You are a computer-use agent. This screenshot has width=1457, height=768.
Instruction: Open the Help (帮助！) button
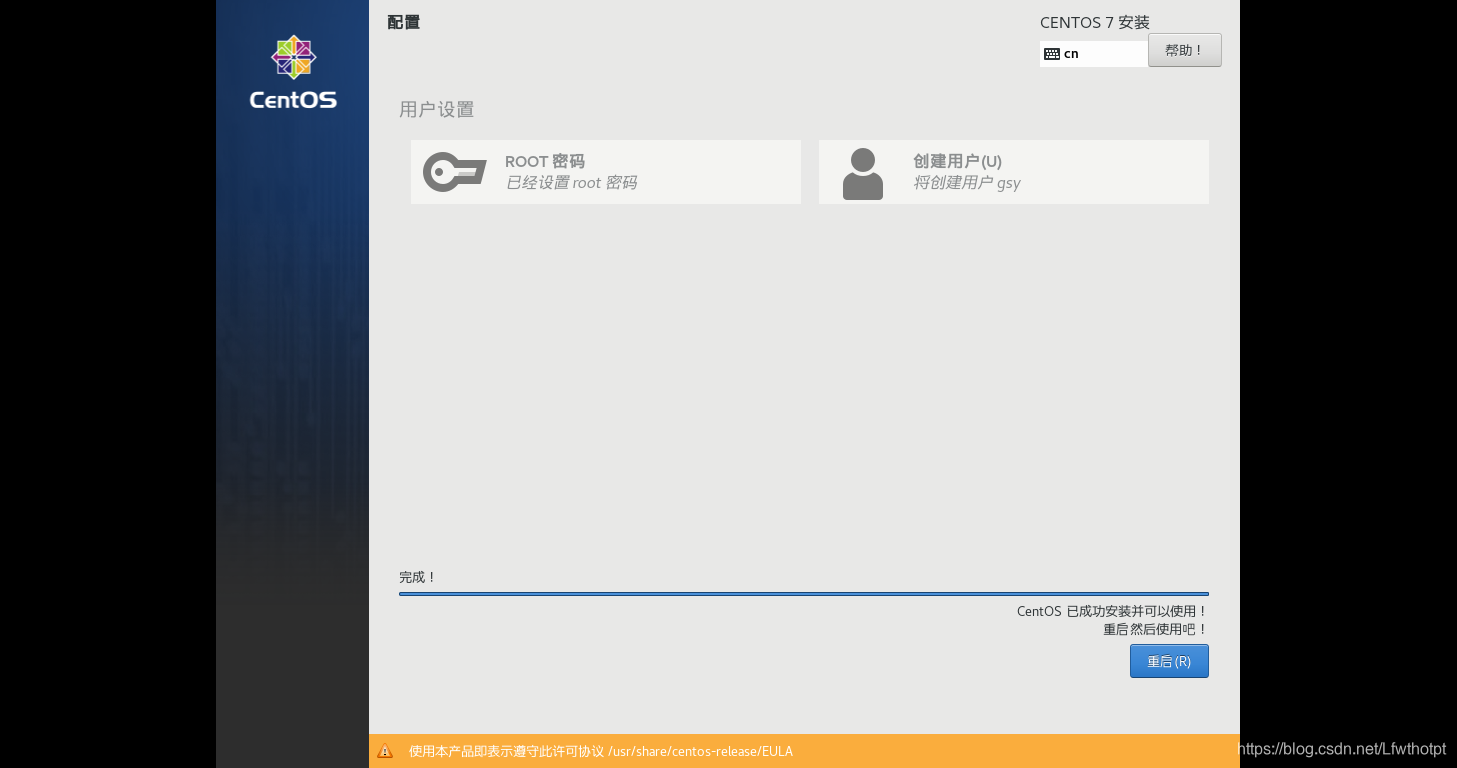coord(1185,50)
